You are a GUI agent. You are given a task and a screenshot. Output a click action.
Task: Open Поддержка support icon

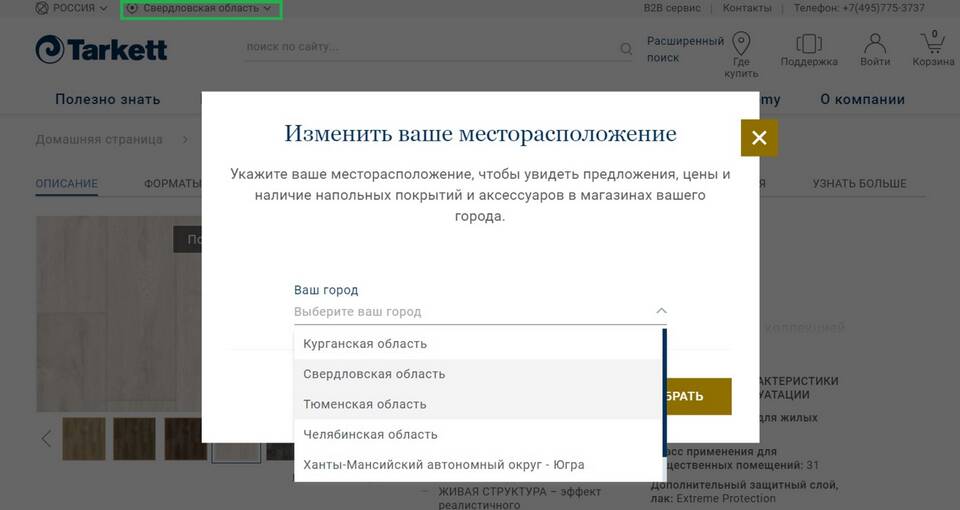click(809, 50)
